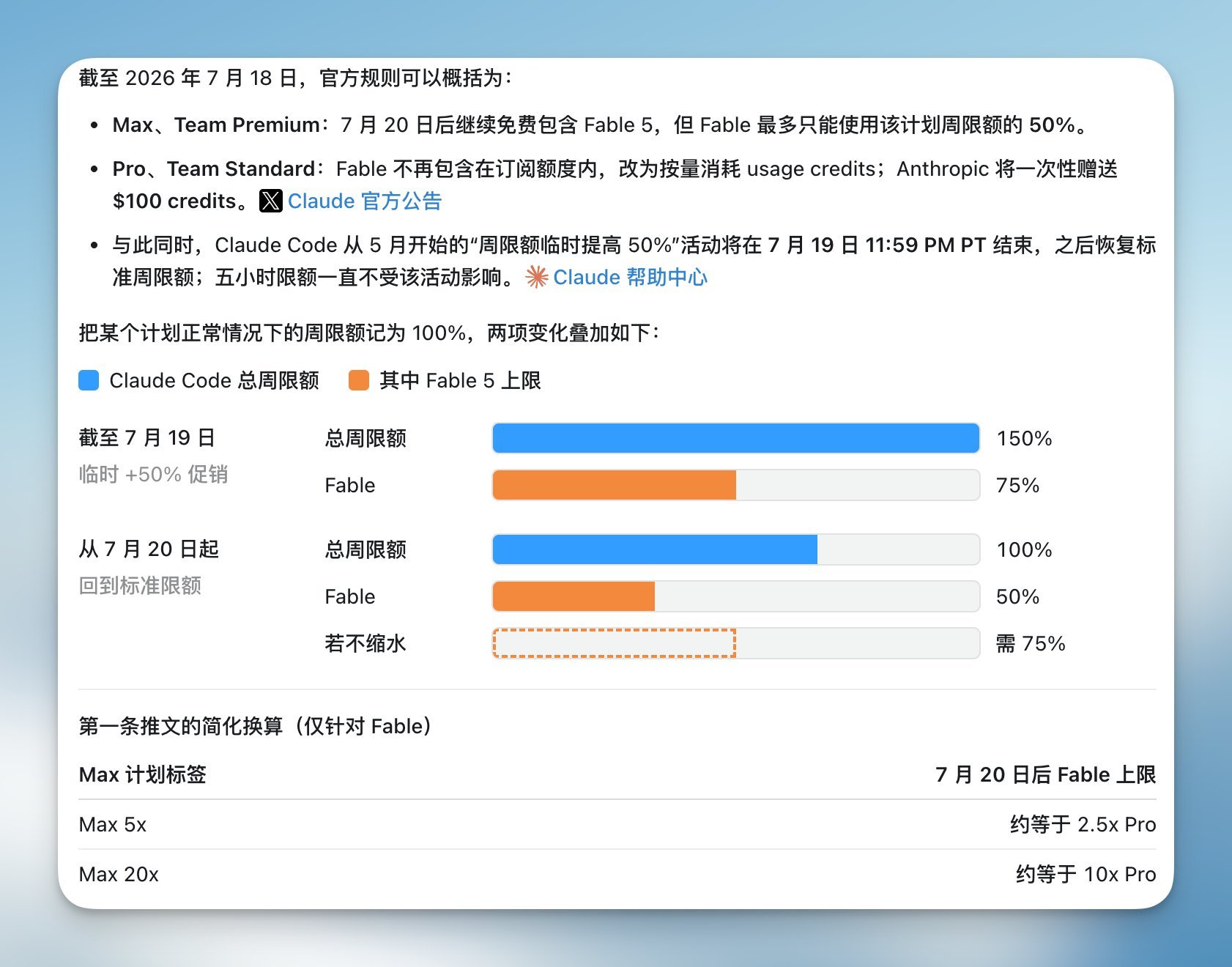This screenshot has width=1232, height=967.
Task: Open the Claude 官方公告 link
Action: tap(365, 201)
